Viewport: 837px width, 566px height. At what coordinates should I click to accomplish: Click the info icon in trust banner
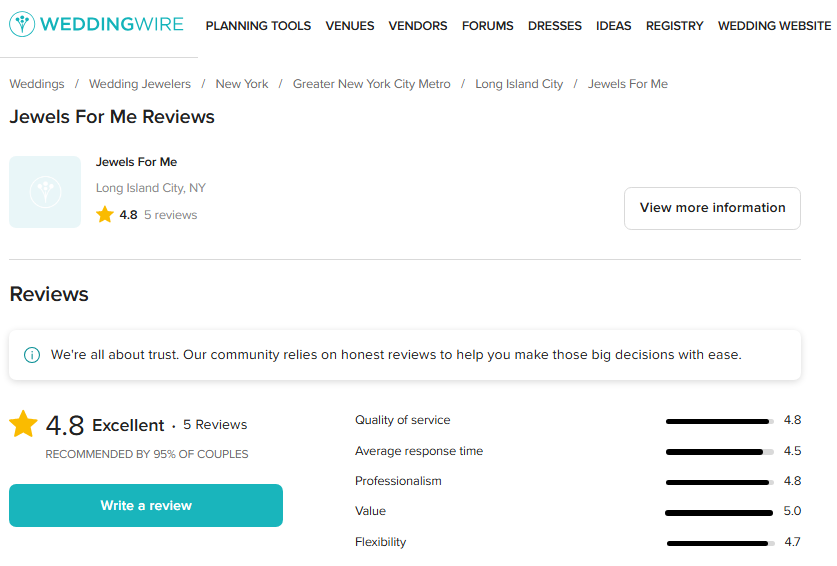[32, 355]
